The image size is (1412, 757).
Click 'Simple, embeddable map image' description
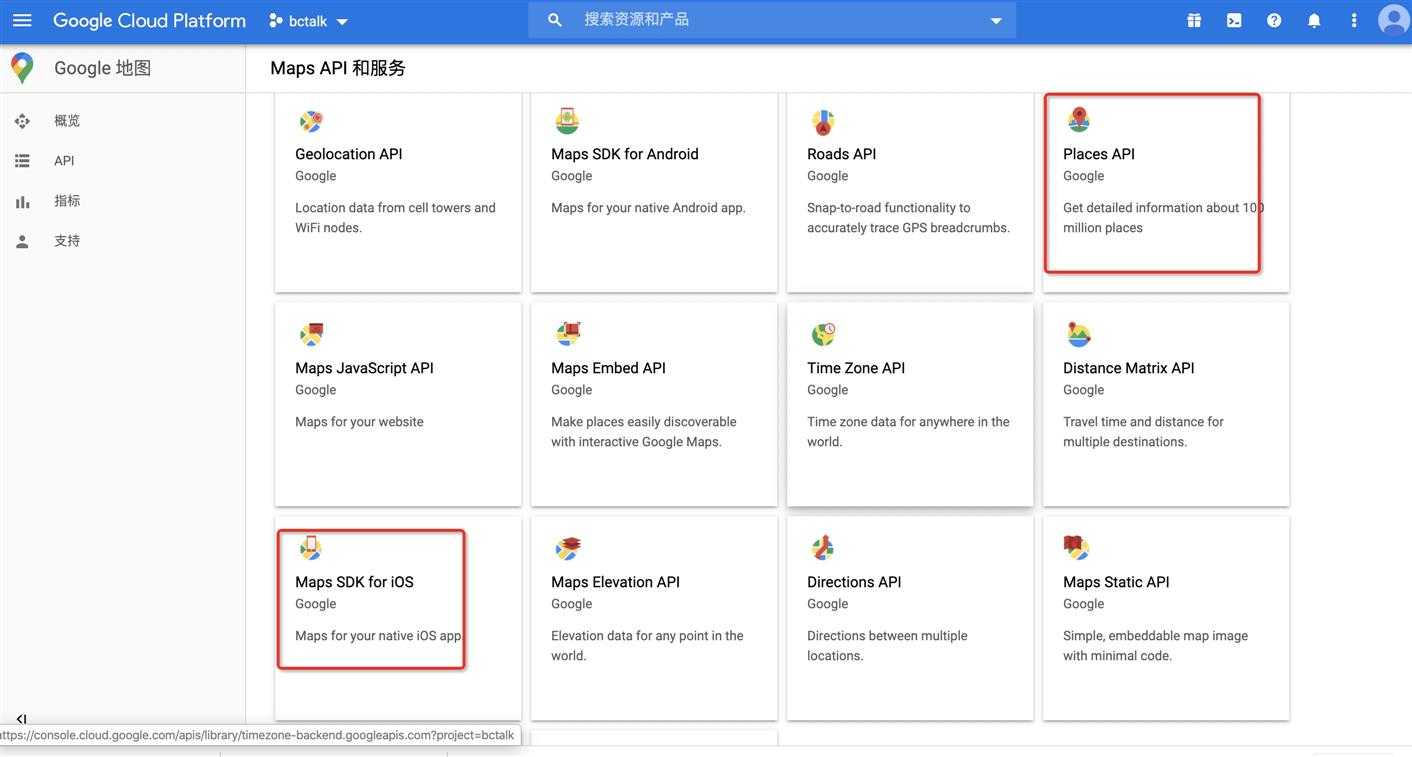(1155, 646)
